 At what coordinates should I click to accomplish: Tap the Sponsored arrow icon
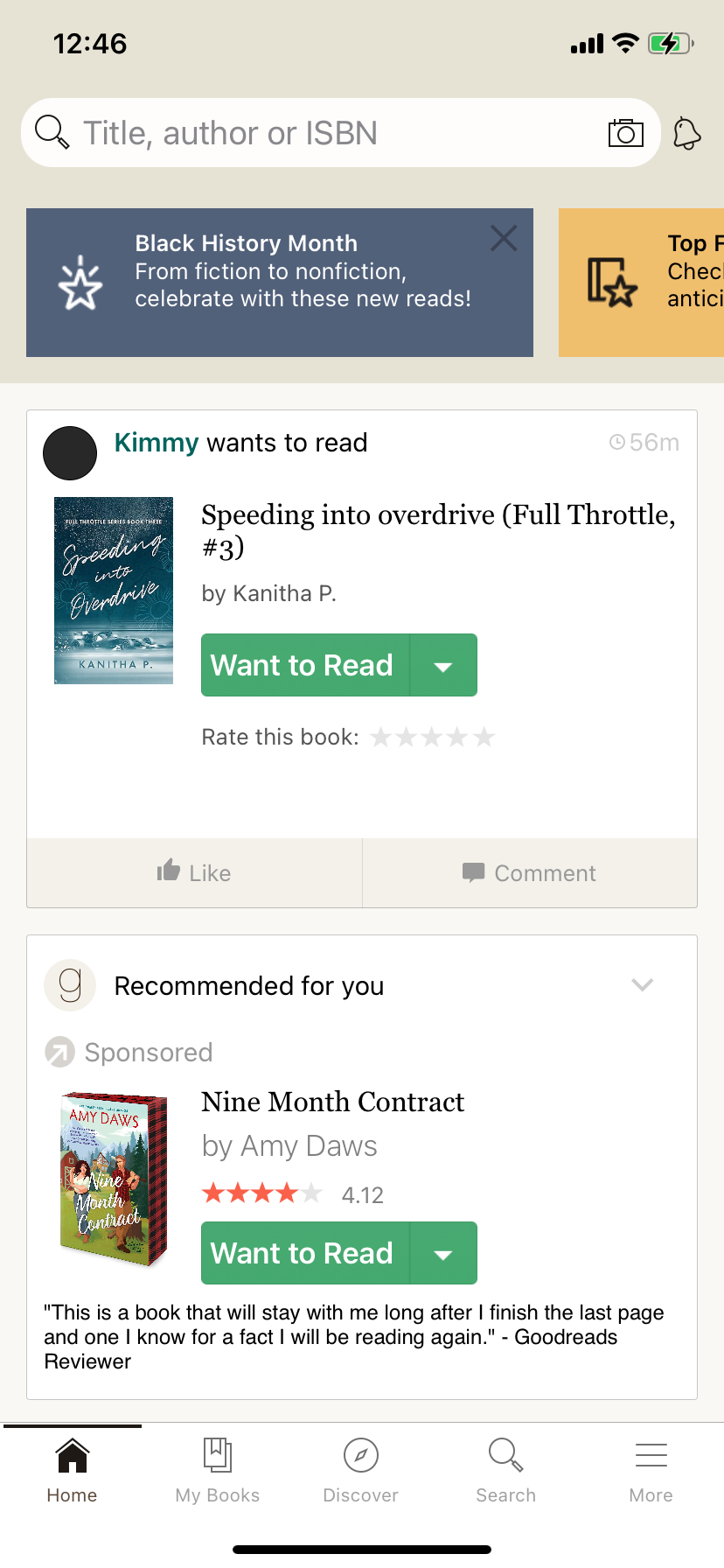[x=59, y=1052]
